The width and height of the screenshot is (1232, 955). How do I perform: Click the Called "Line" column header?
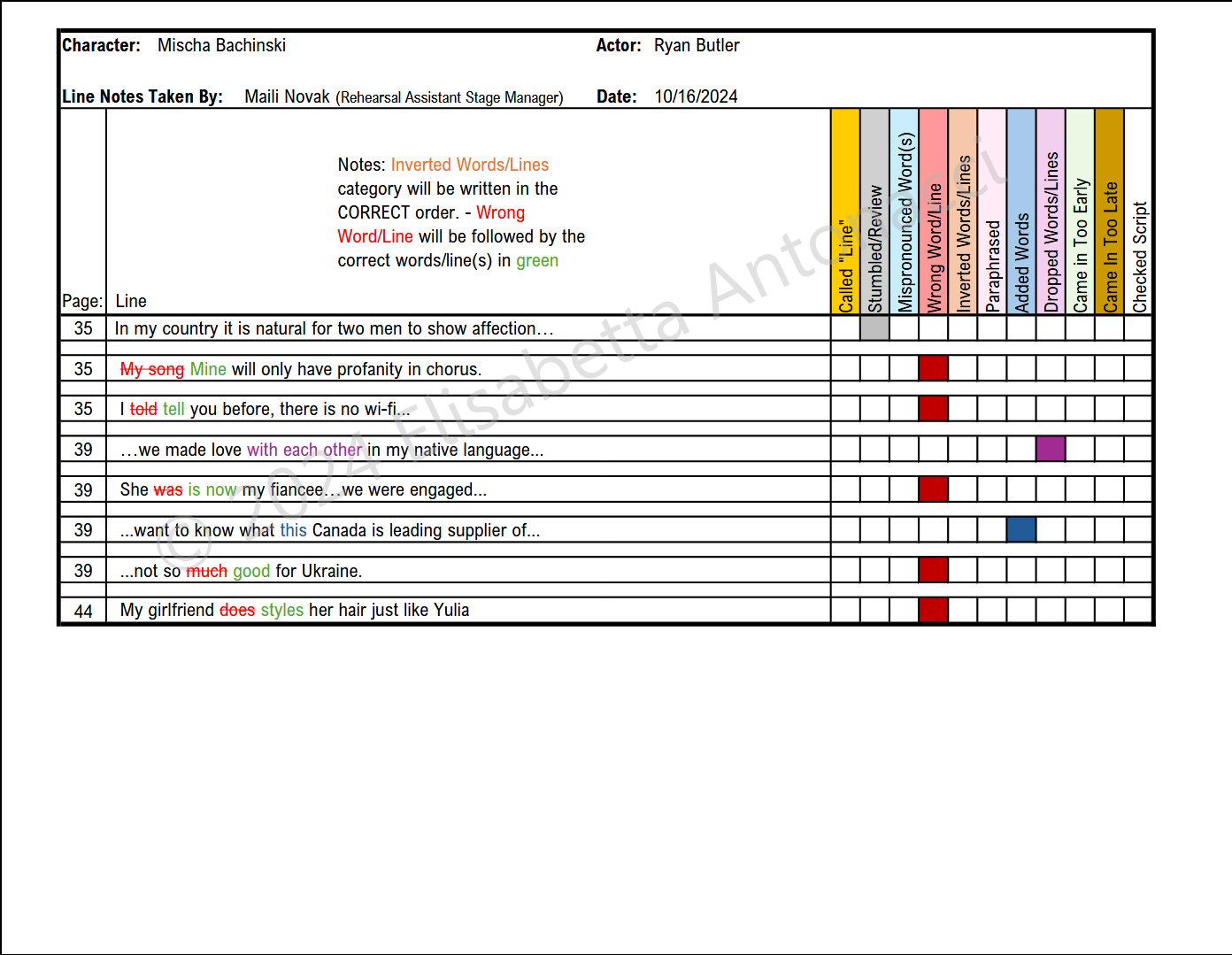845,212
